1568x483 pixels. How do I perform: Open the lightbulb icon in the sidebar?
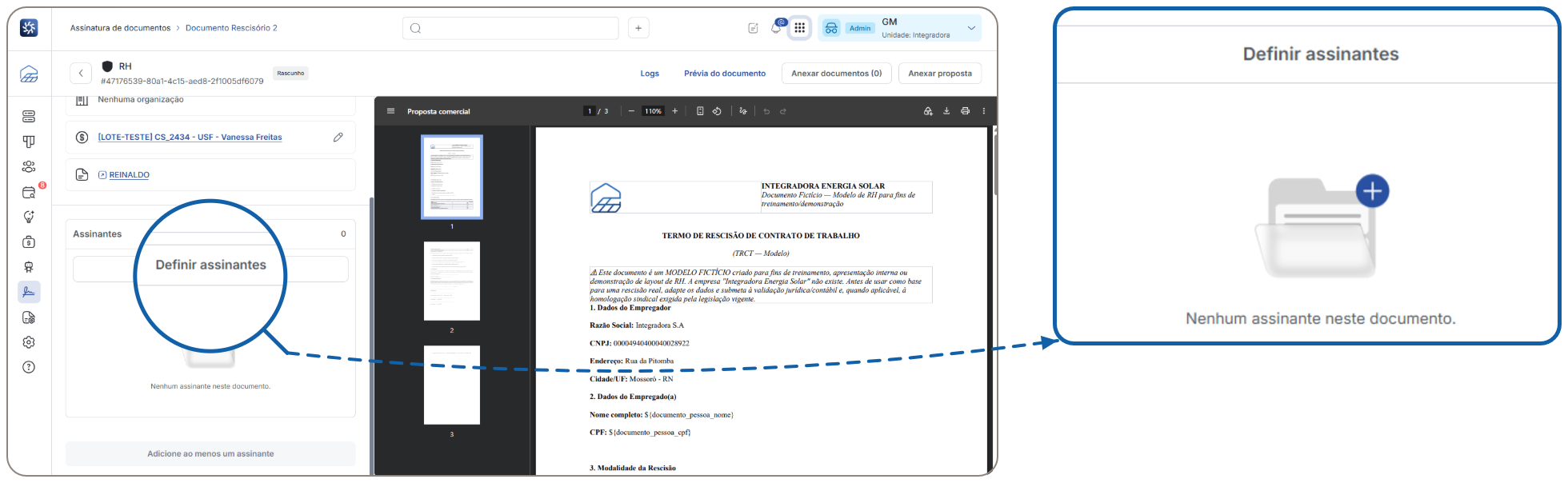29,217
